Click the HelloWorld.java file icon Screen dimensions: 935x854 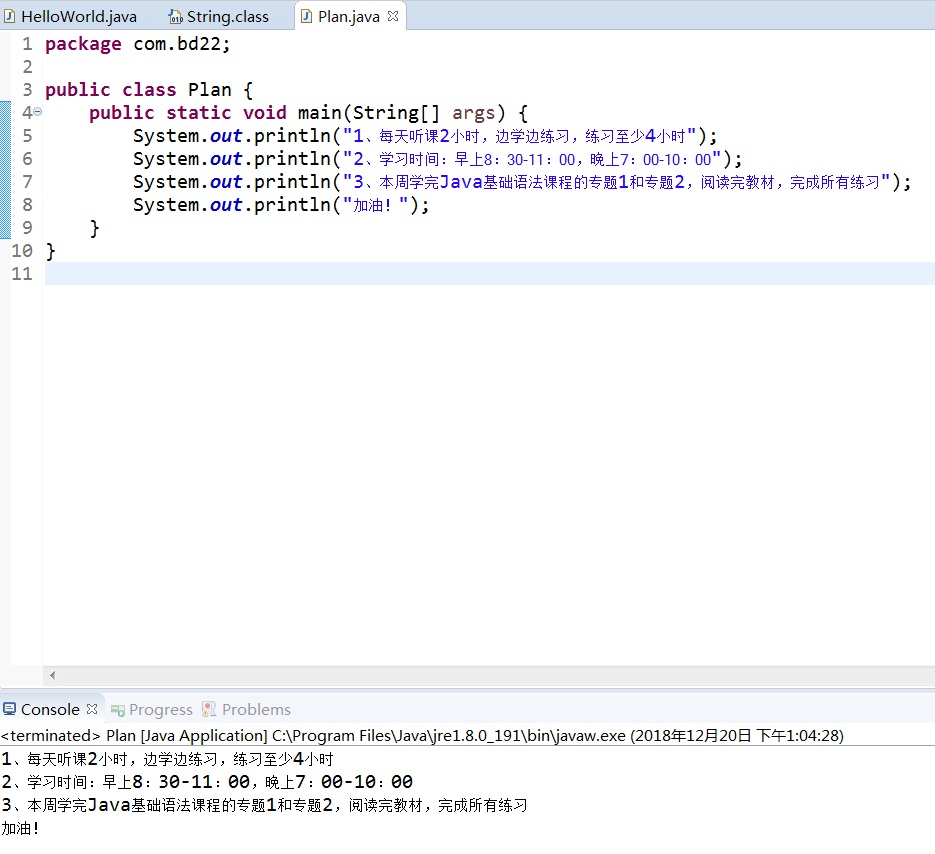click(9, 16)
